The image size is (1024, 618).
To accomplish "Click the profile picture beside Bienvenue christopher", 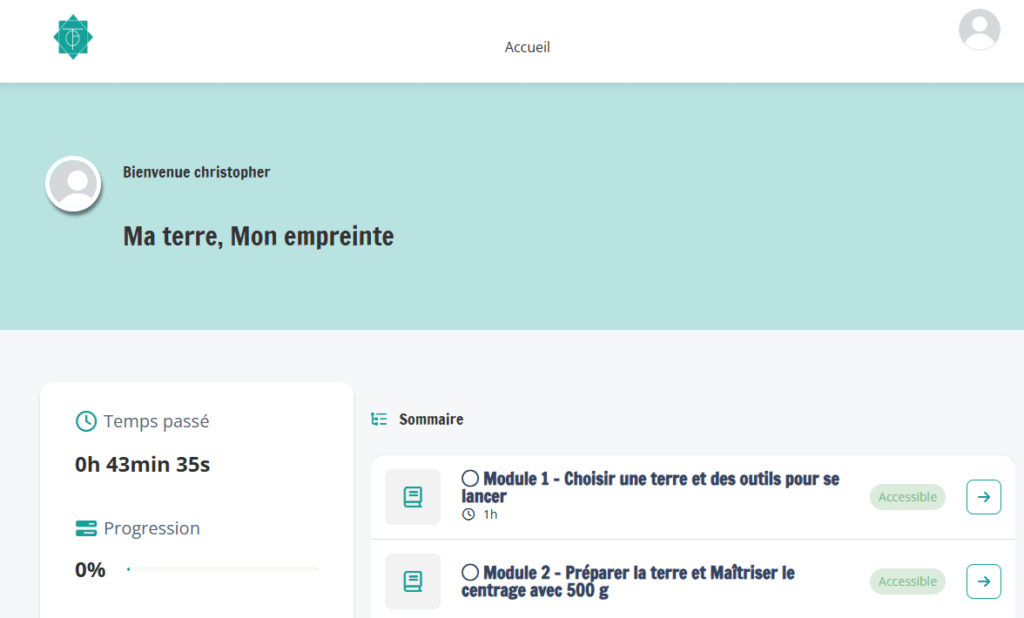I will 74,184.
